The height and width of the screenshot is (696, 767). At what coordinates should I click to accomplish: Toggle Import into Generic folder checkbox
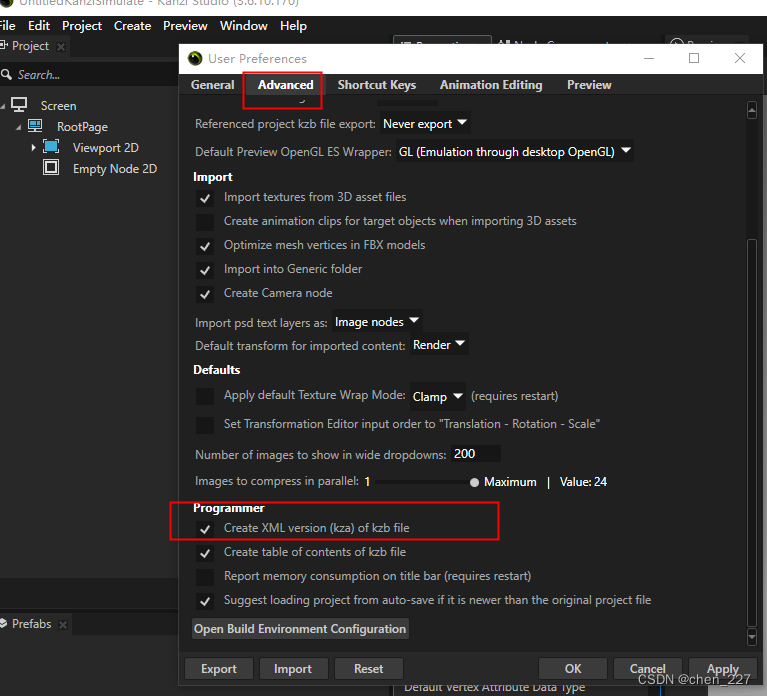pyautogui.click(x=205, y=270)
